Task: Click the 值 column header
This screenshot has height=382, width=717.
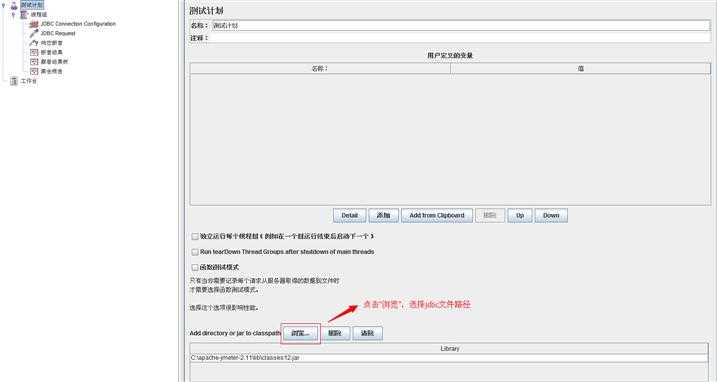Action: [580, 69]
